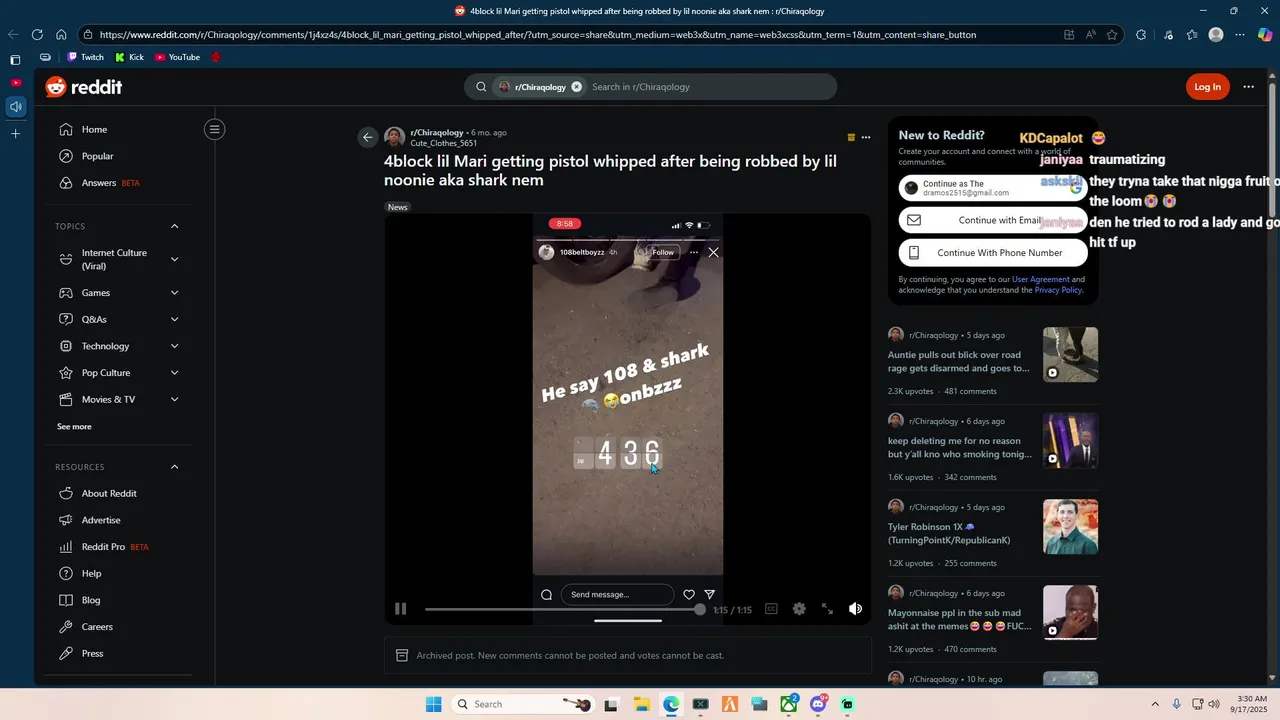Open Auntie pulls out blick post thumbnail
Image resolution: width=1280 pixels, height=720 pixels.
[x=1070, y=355]
